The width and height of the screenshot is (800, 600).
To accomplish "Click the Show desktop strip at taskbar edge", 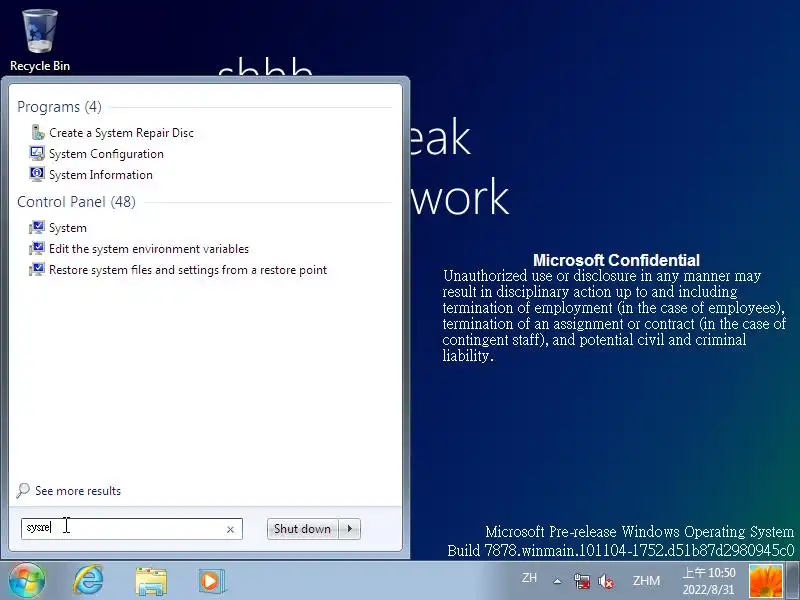I will (x=793, y=581).
